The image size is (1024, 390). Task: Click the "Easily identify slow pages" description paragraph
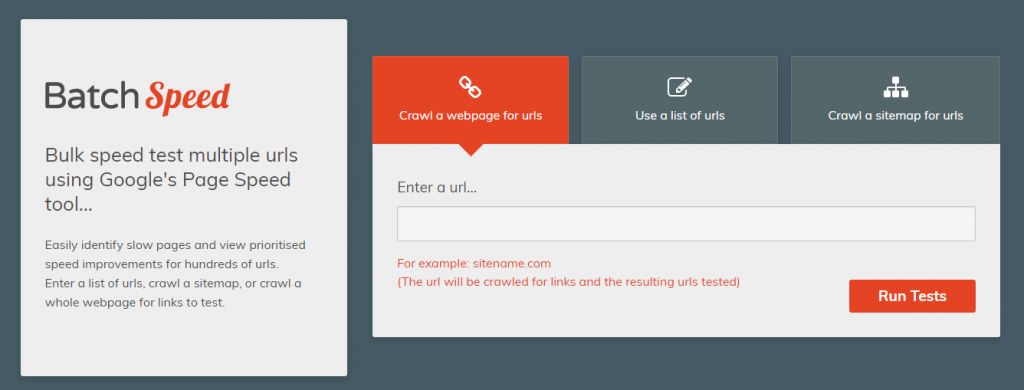coord(175,274)
